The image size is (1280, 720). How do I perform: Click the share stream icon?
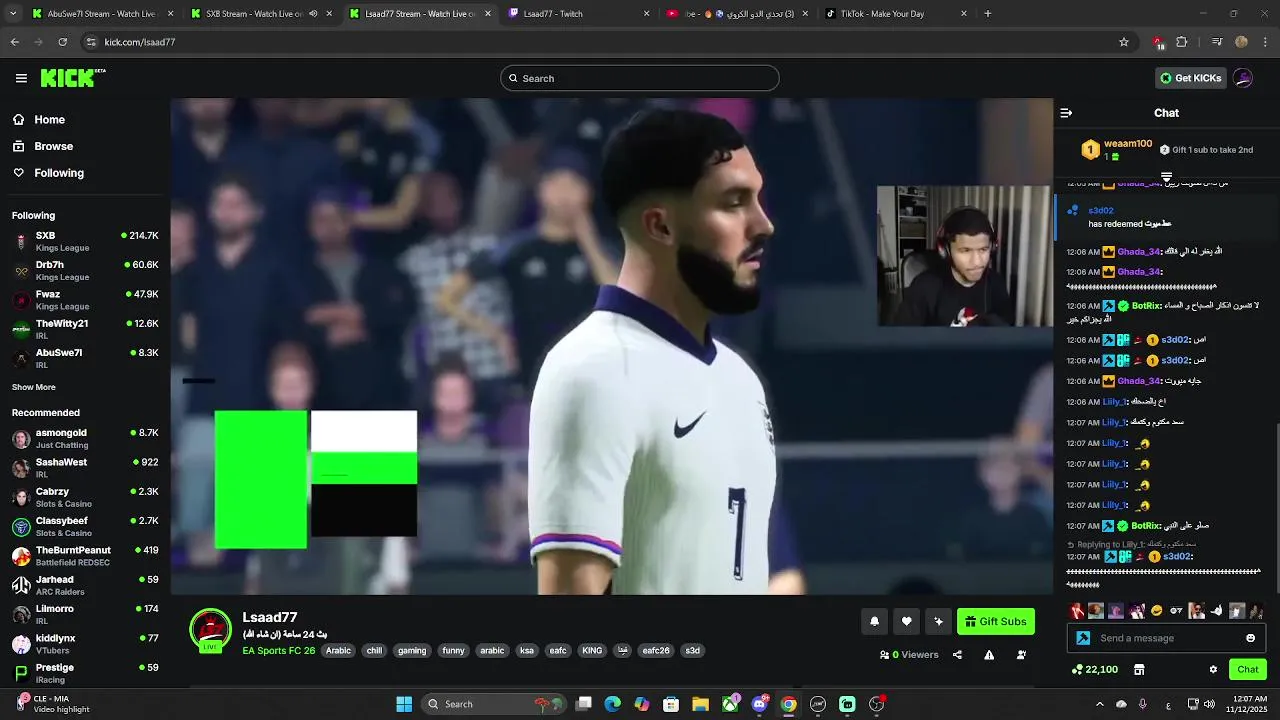point(957,655)
